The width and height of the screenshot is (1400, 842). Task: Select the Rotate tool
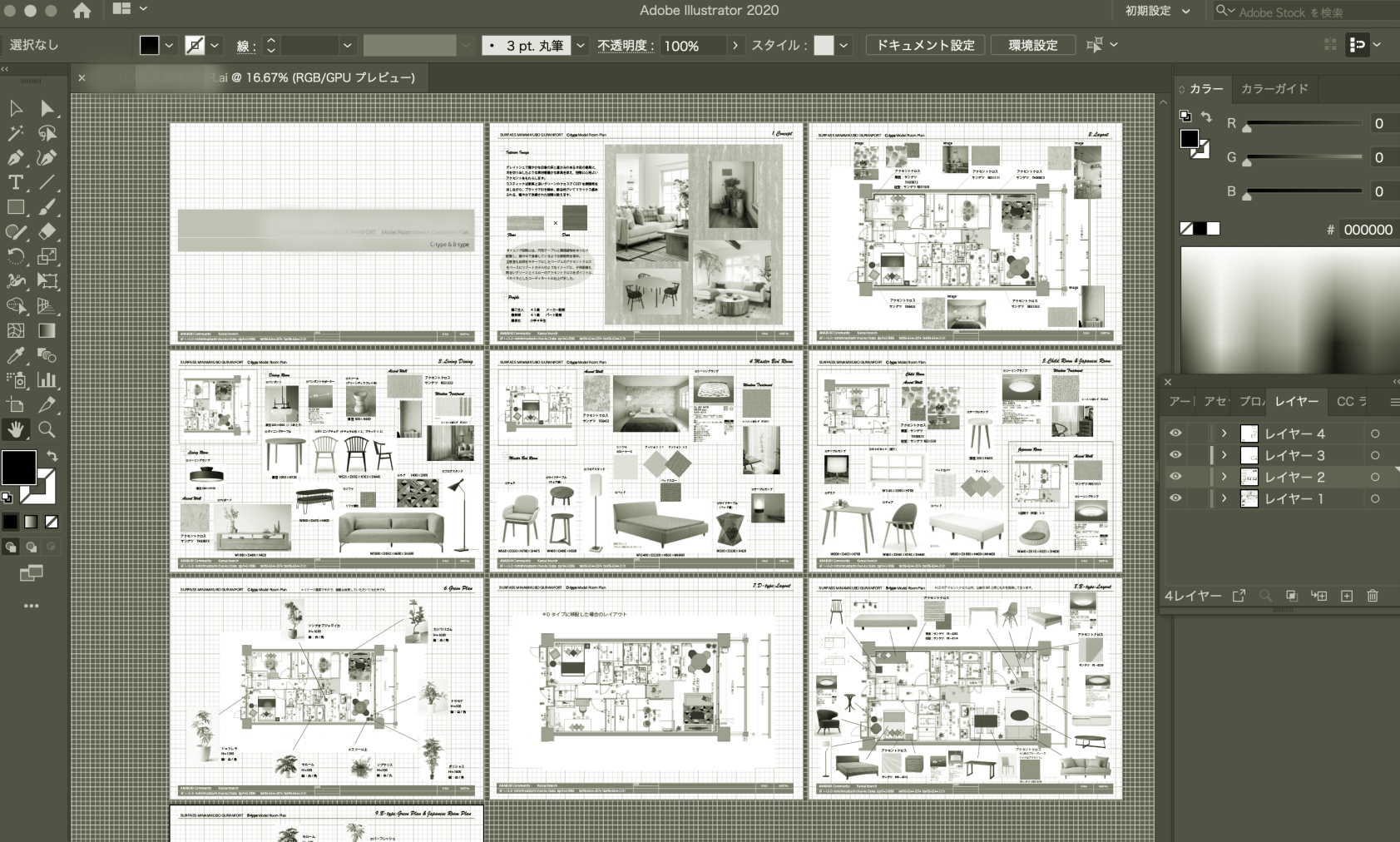(15, 256)
